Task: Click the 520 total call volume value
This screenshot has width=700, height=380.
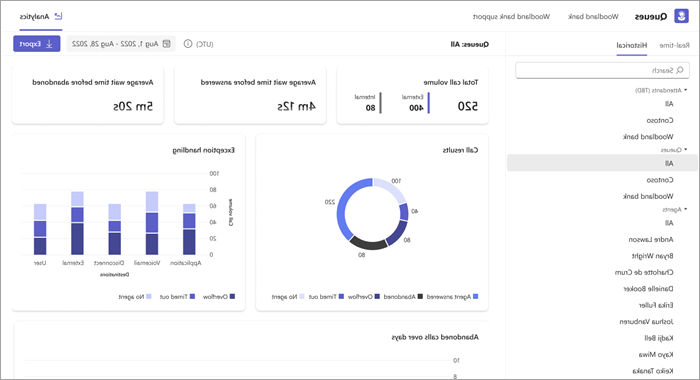Action: click(467, 106)
